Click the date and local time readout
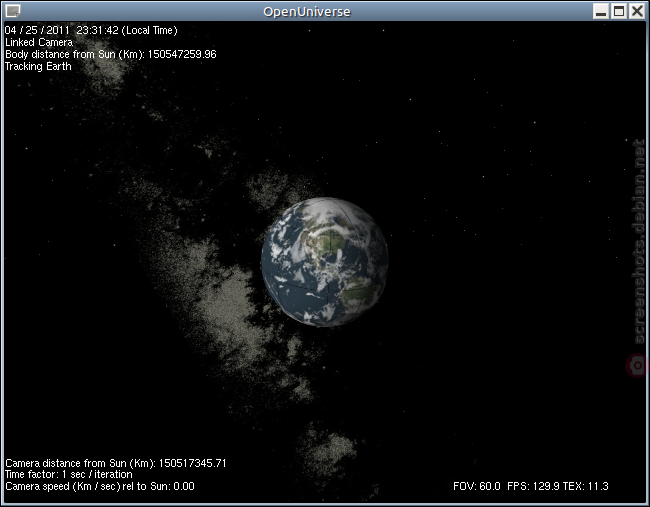 91,30
